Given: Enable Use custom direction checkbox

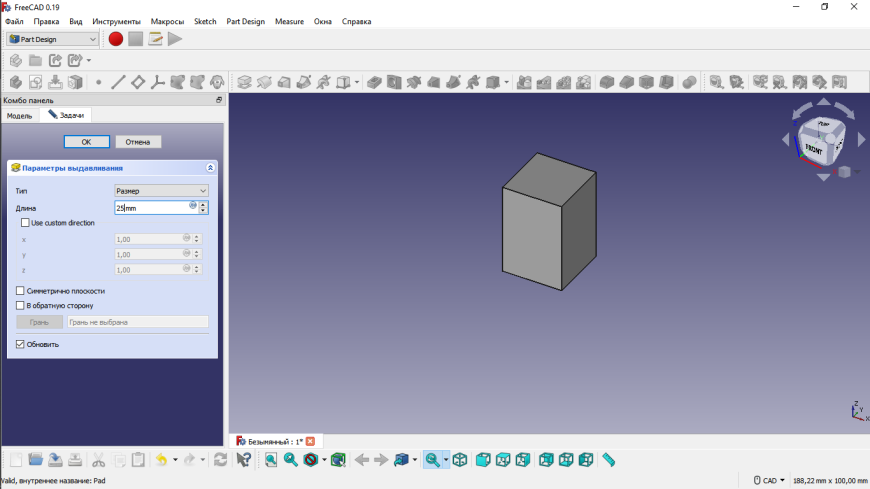Looking at the screenshot, I should pyautogui.click(x=26, y=223).
